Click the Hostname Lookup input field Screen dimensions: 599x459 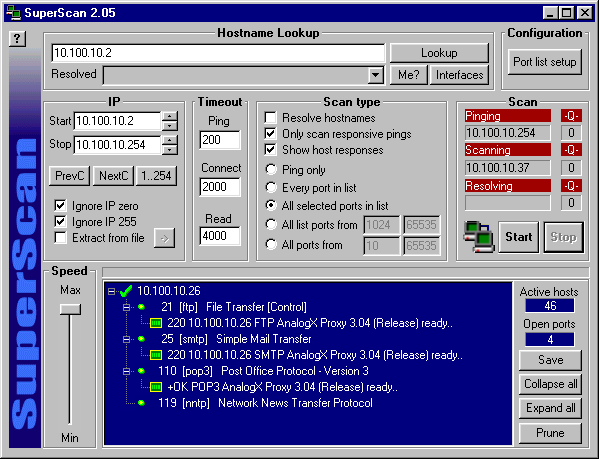(x=218, y=53)
